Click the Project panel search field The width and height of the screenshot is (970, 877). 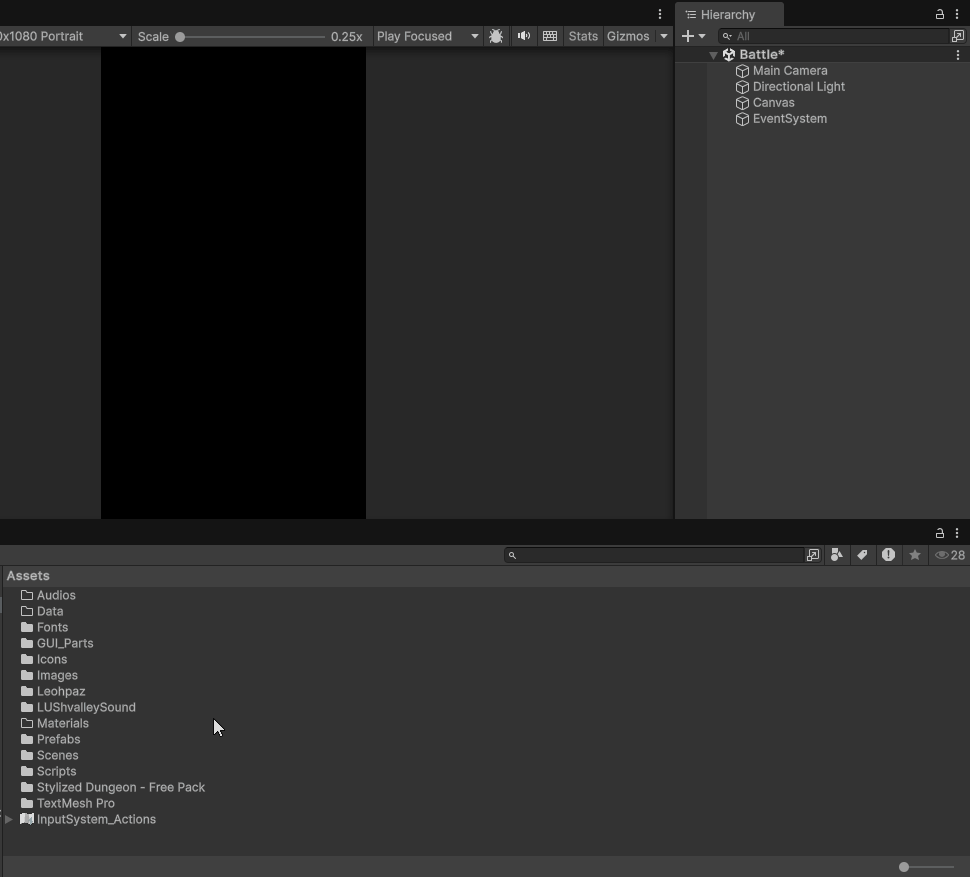click(x=660, y=555)
